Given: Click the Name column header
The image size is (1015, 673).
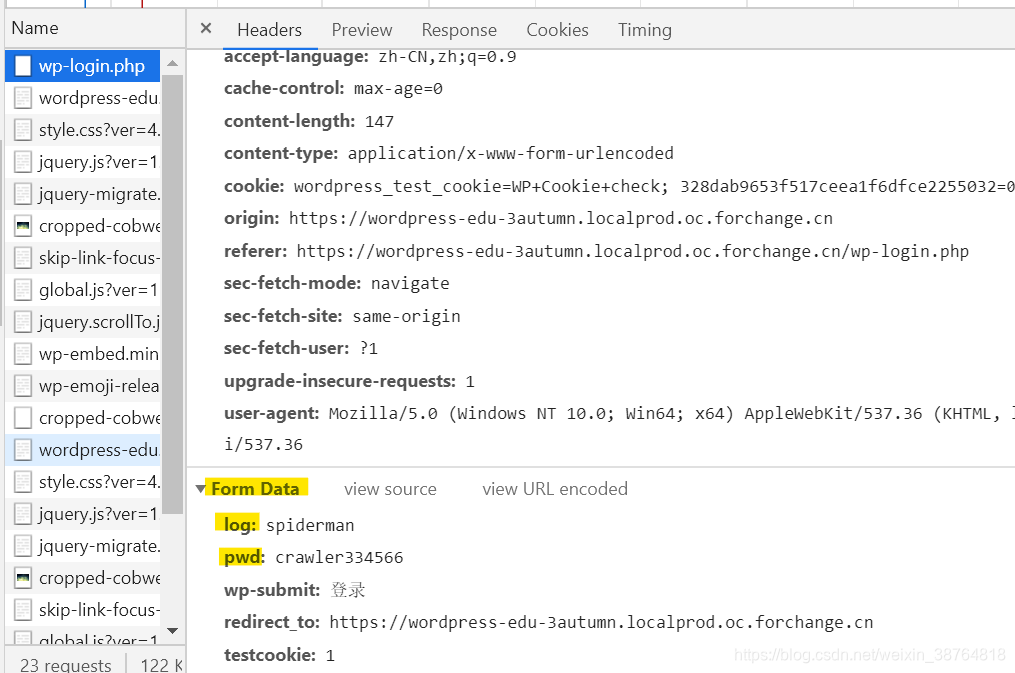Looking at the screenshot, I should (95, 28).
